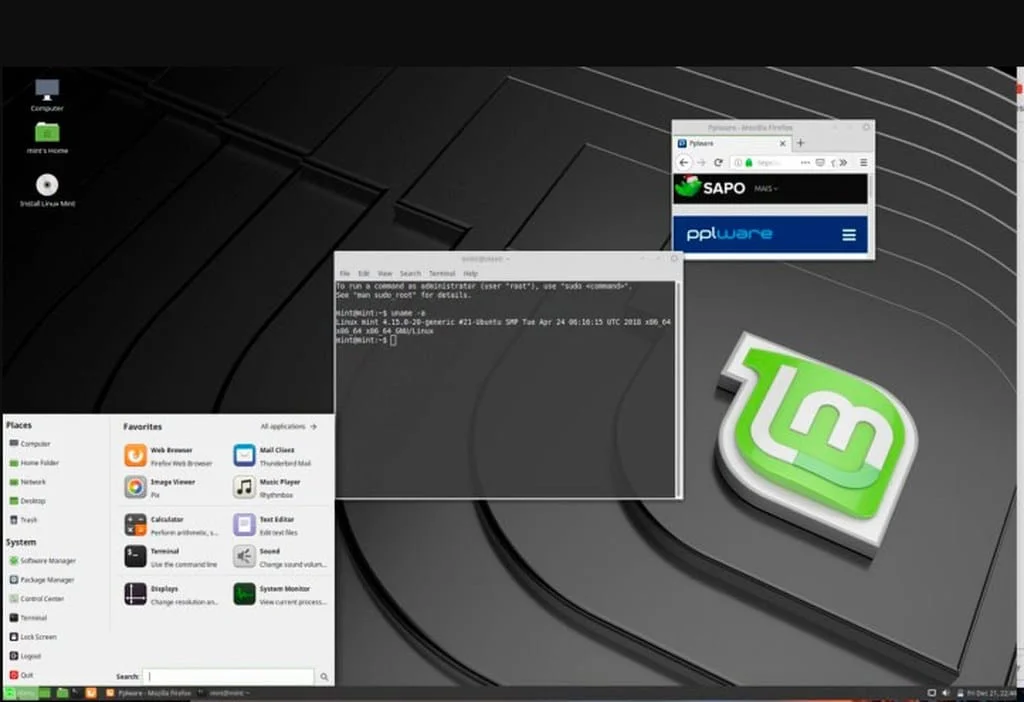Show All applications in the menu
Screen dimensions: 1024x702
(288, 426)
